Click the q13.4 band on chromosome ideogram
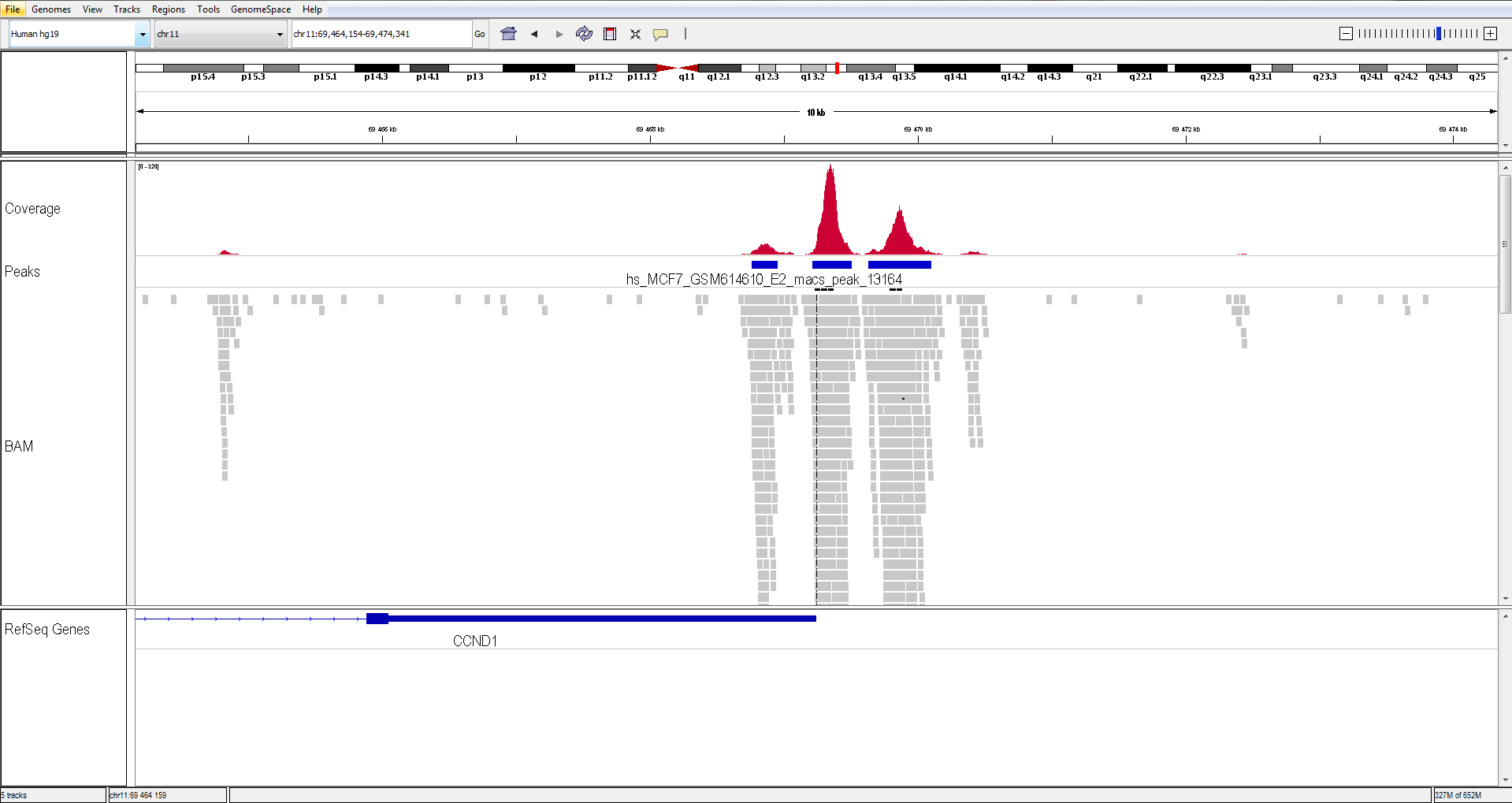The height and width of the screenshot is (803, 1512). pyautogui.click(x=870, y=69)
